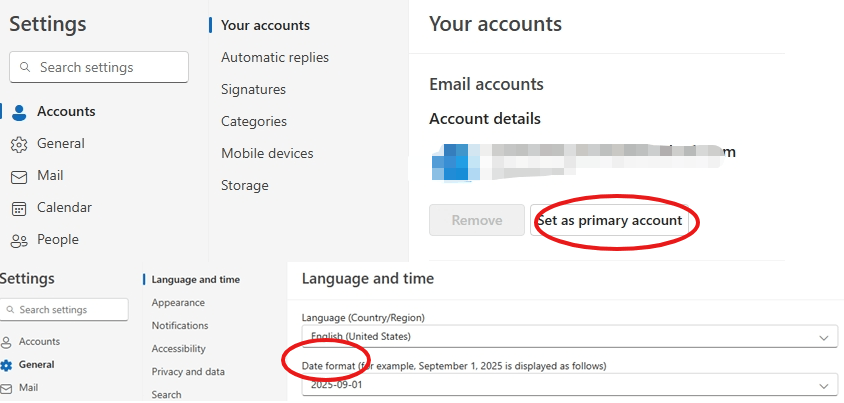Open Privacy and data settings
The width and height of the screenshot is (844, 403).
click(x=188, y=372)
